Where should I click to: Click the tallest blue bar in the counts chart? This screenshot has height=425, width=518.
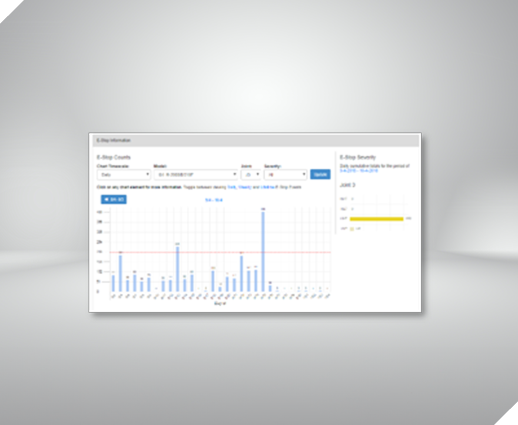click(263, 252)
